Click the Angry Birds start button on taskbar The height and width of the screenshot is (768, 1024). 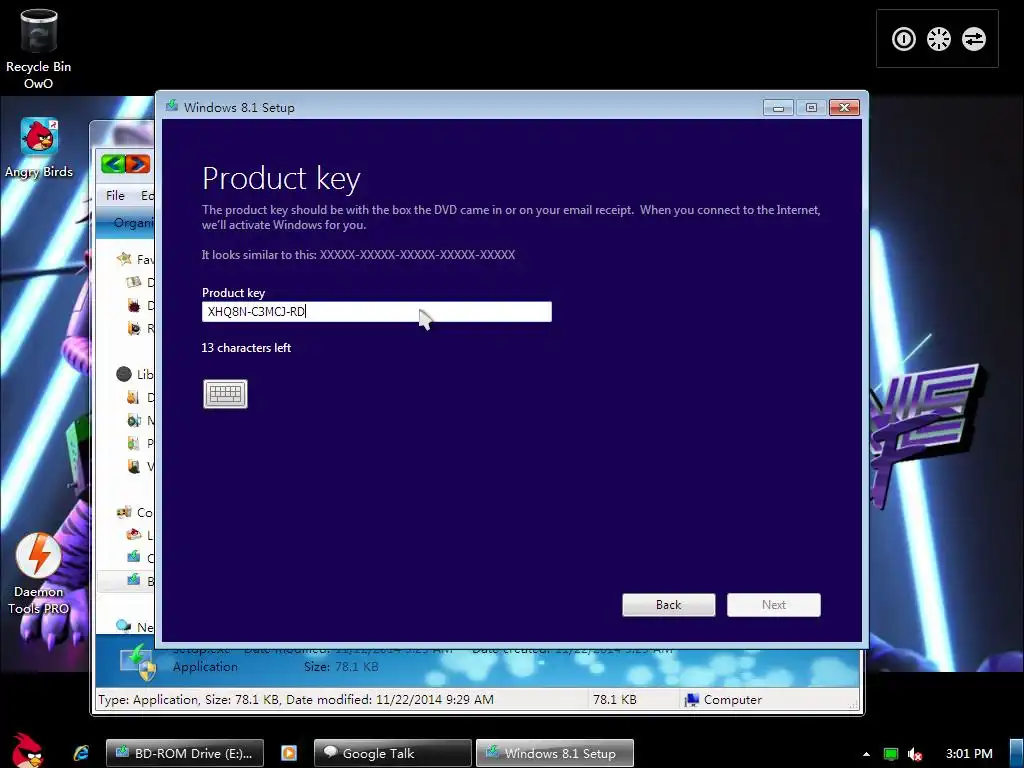coord(27,751)
